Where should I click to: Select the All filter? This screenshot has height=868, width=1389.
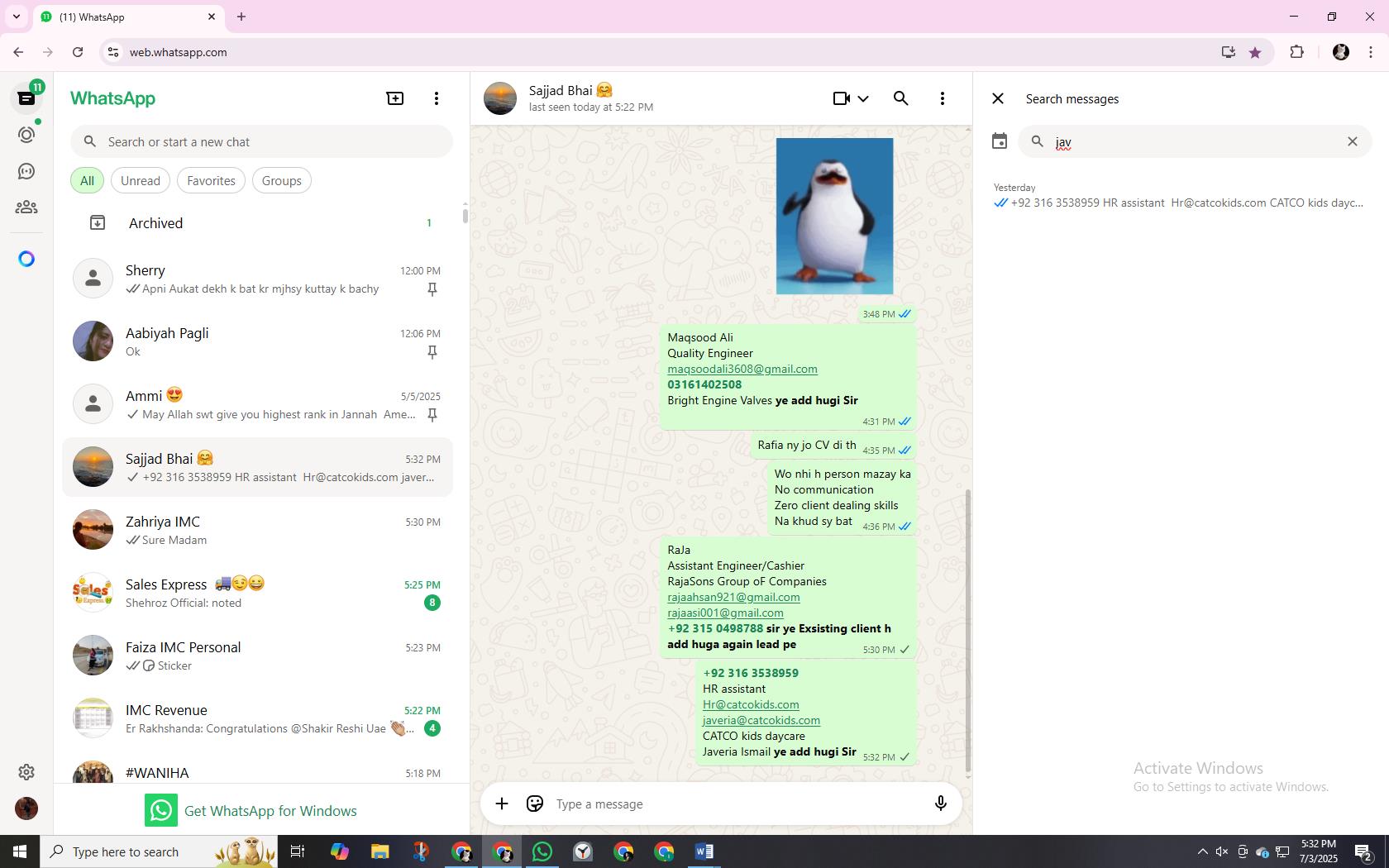click(87, 181)
